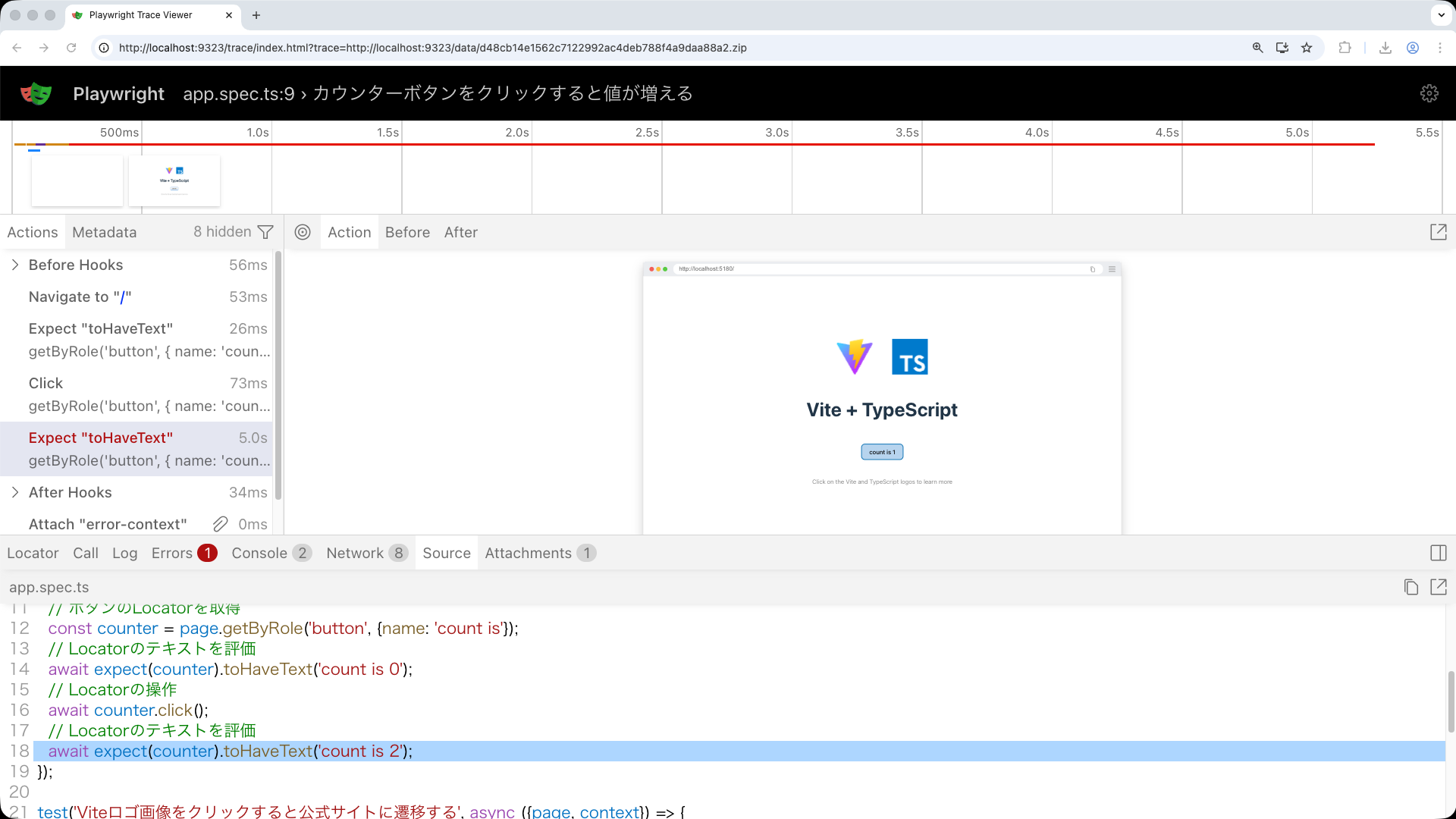1456x819 pixels.
Task: Bookmark page with the star icon
Action: click(x=1307, y=48)
